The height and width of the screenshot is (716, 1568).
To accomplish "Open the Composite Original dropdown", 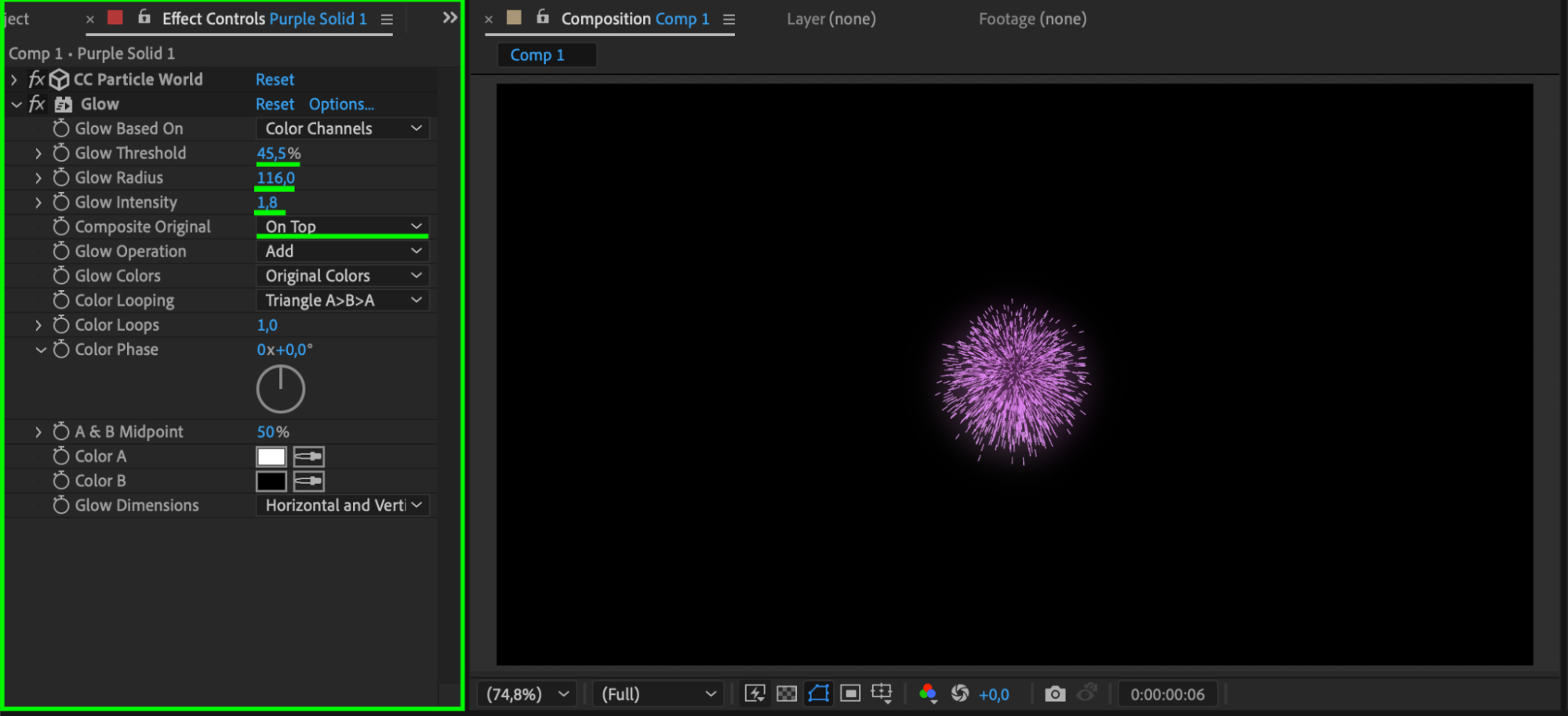I will pos(342,227).
